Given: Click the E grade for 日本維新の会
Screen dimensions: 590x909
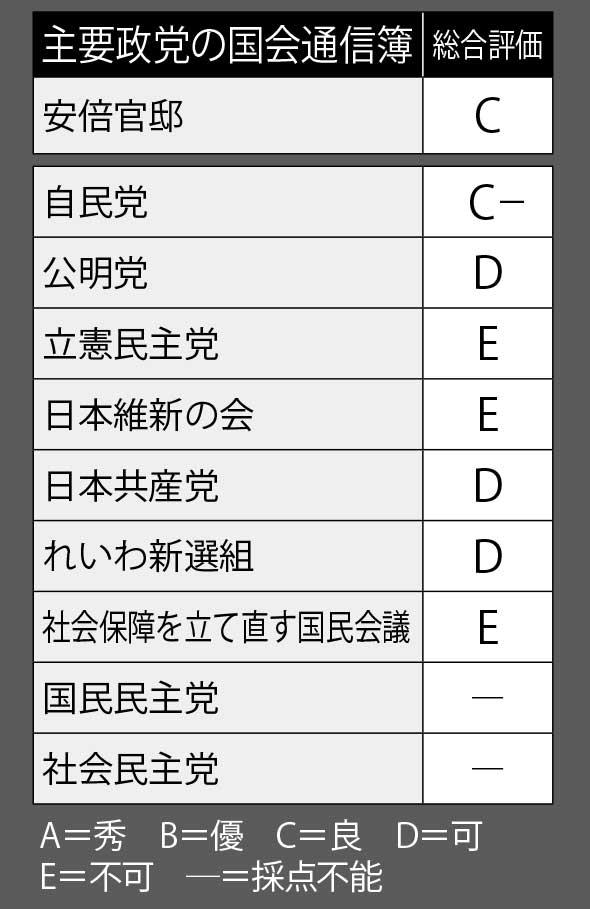Looking at the screenshot, I should point(488,414).
